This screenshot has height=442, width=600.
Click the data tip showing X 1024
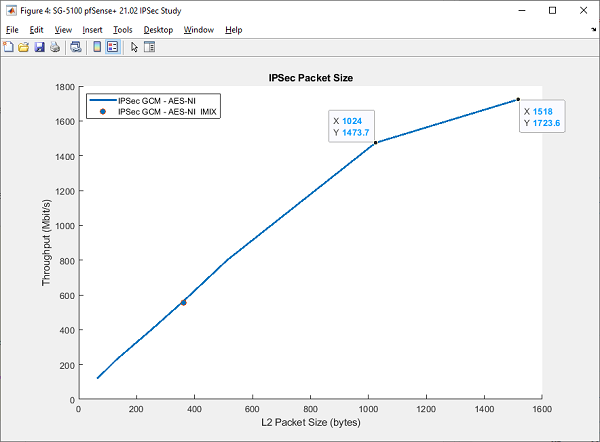[x=352, y=126]
